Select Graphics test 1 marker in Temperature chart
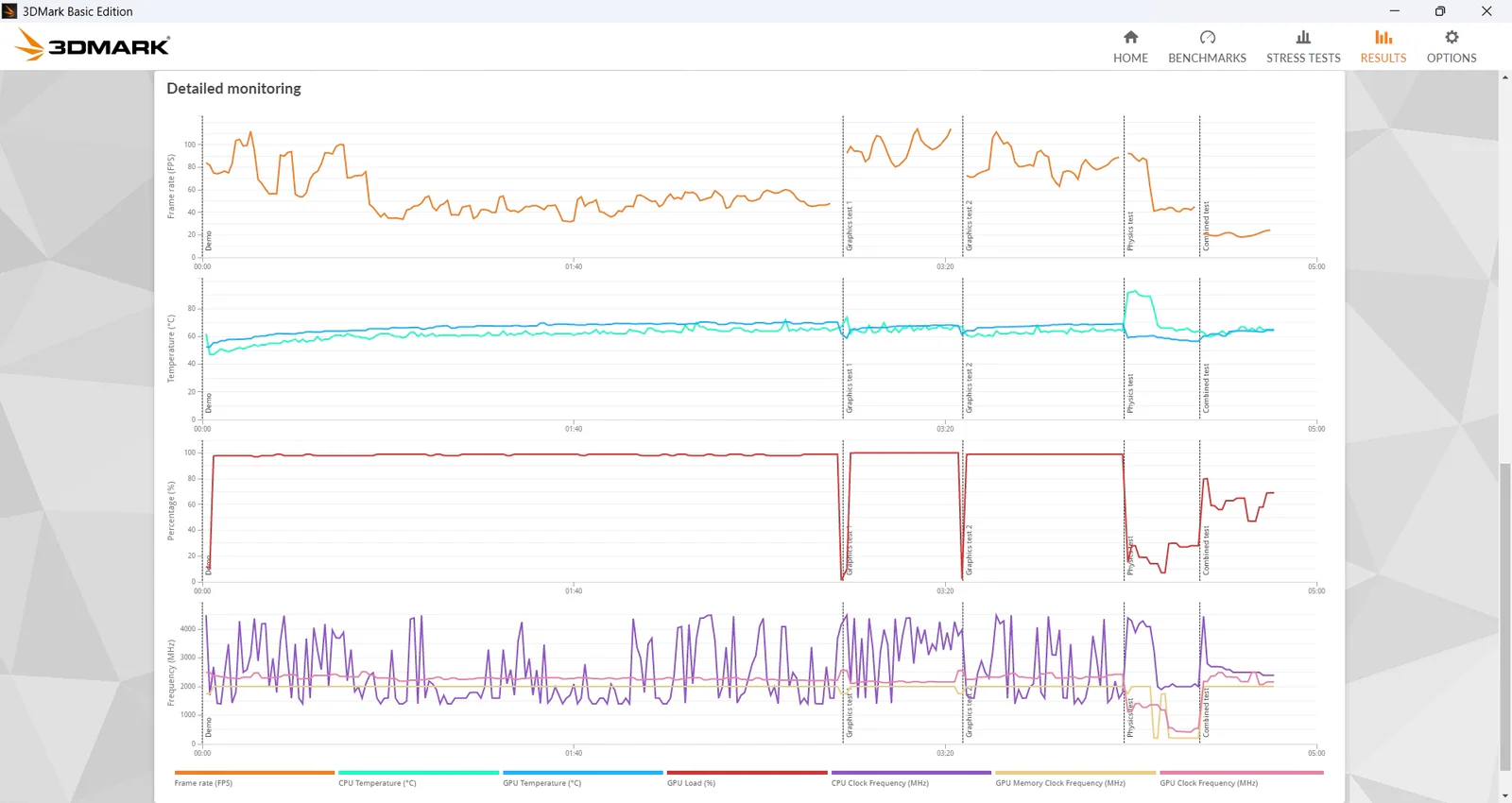The width and height of the screenshot is (1512, 803). point(849,388)
